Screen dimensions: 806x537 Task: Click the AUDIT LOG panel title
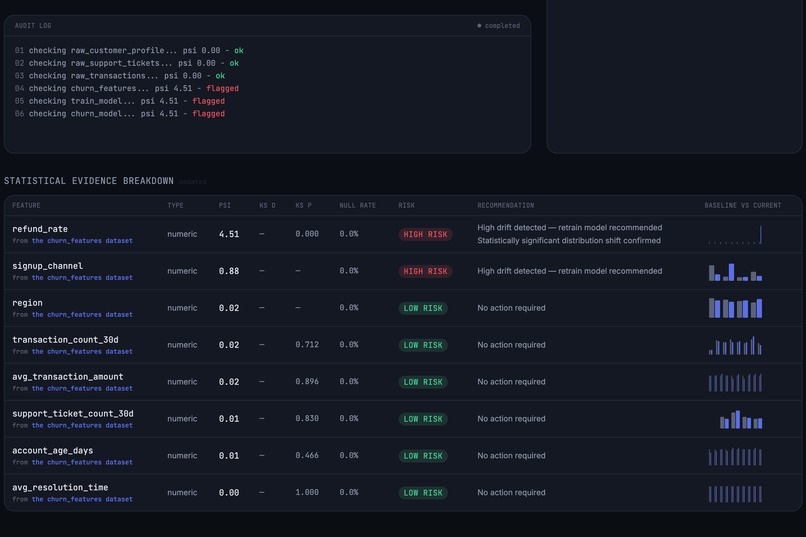click(x=33, y=26)
